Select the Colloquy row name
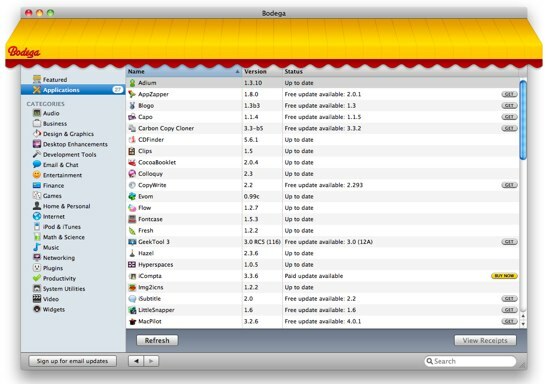This screenshot has height=384, width=550. click(150, 174)
